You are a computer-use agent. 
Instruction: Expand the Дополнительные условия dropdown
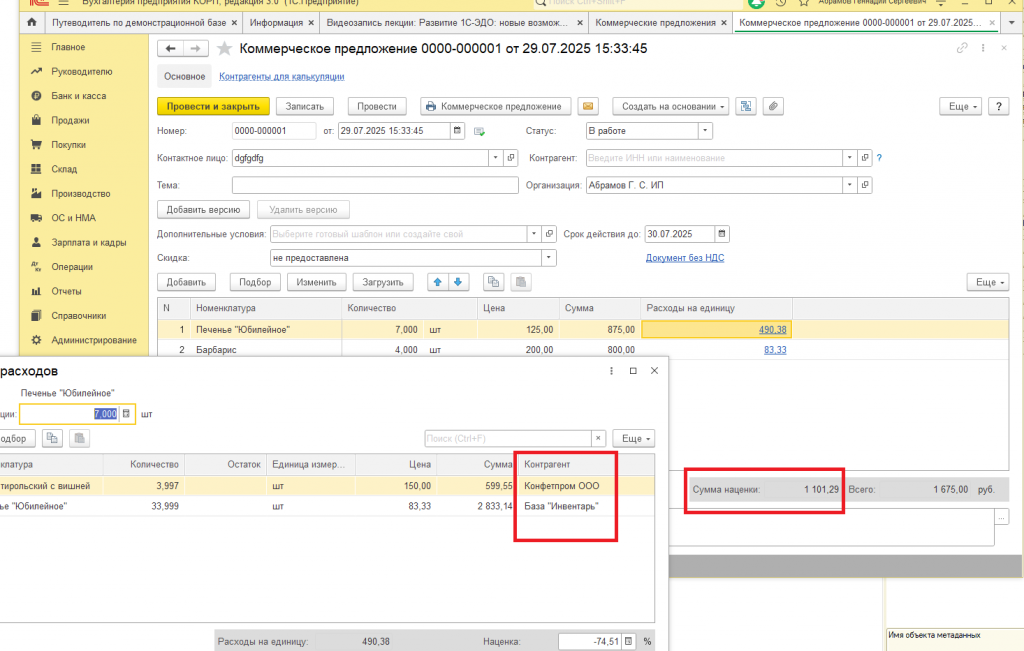(534, 234)
